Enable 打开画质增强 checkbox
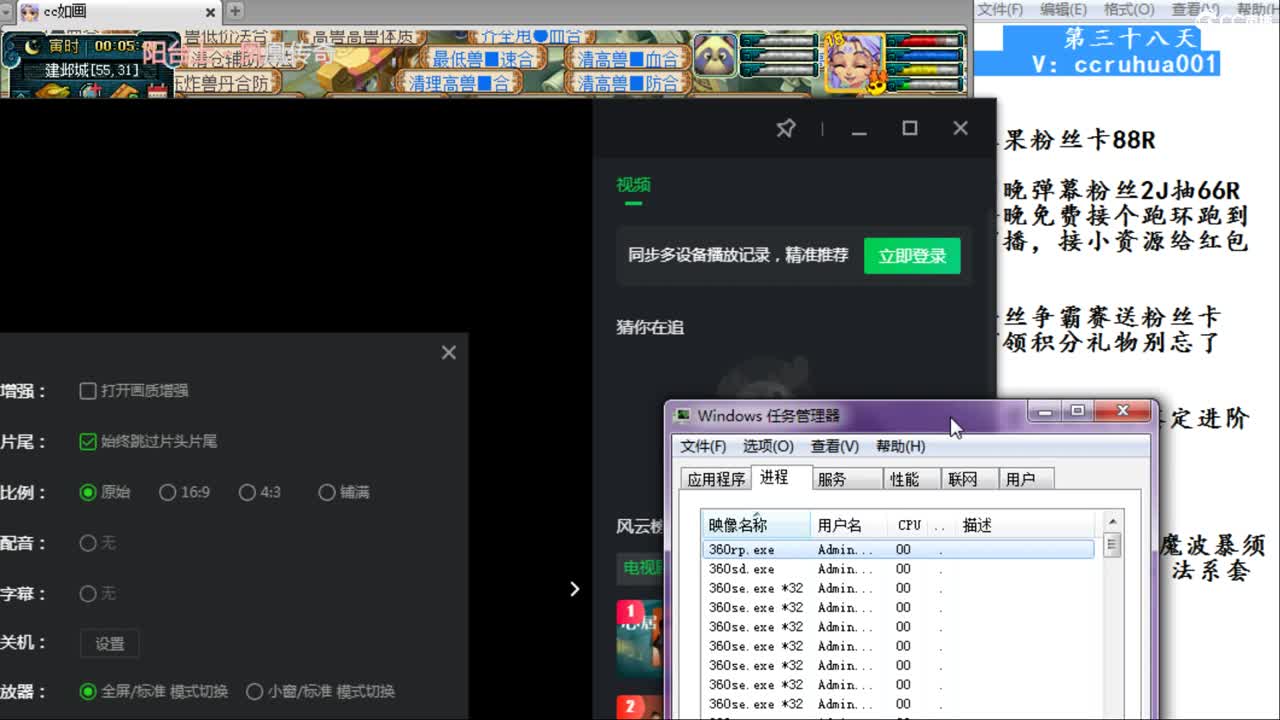This screenshot has height=720, width=1280. [88, 391]
